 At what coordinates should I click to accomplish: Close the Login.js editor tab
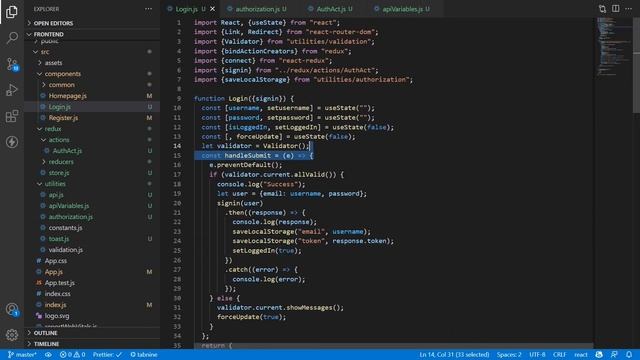pyautogui.click(x=213, y=9)
